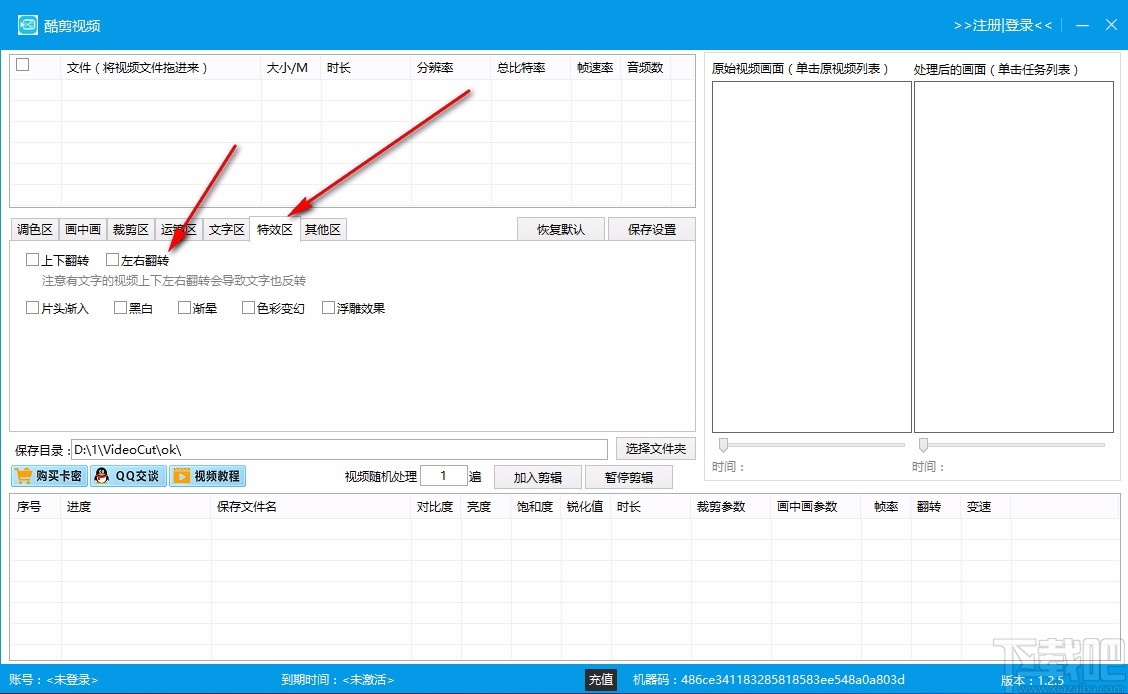Enable 片头渐入 fade-in checkbox

click(32, 308)
